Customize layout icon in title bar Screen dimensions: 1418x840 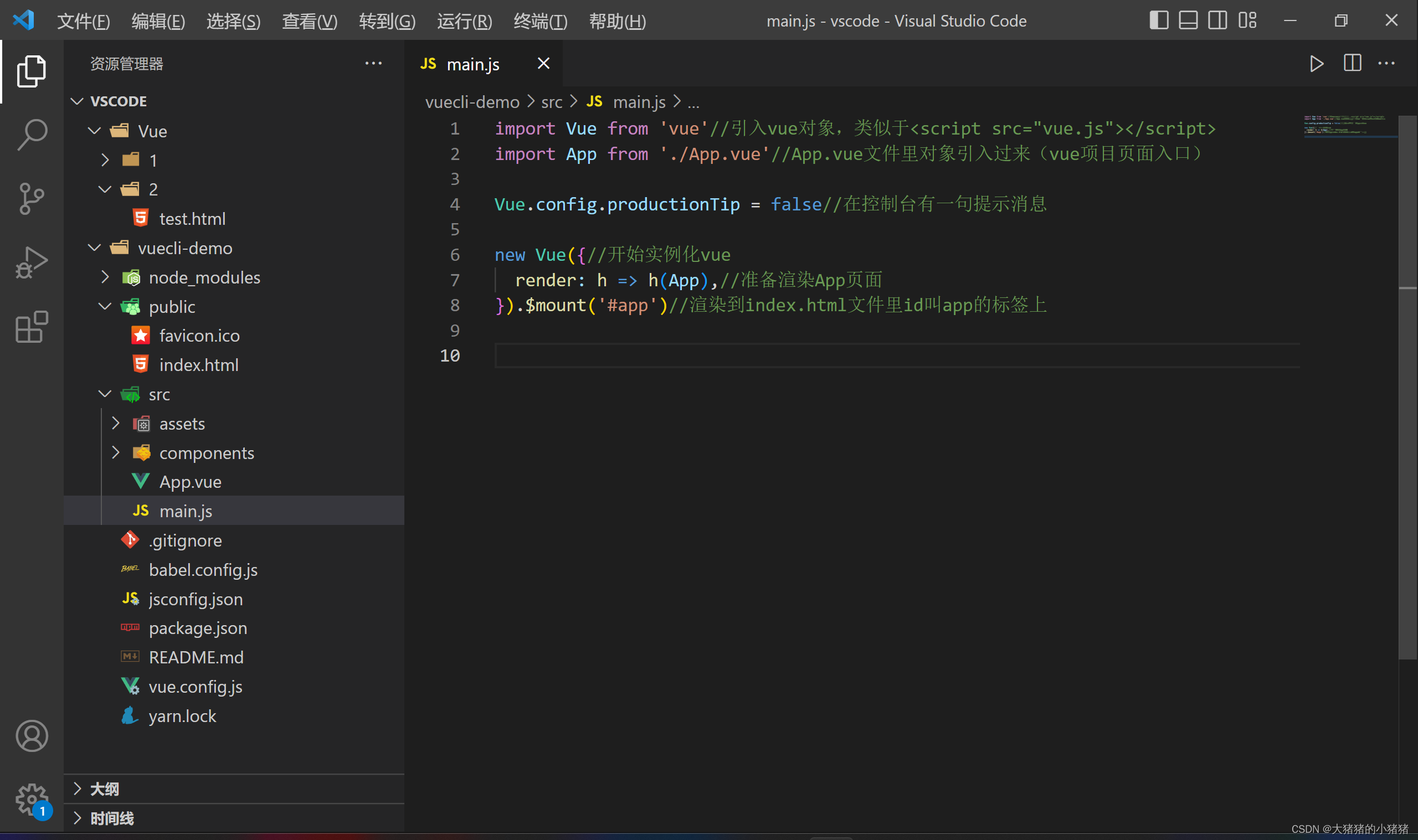pyautogui.click(x=1247, y=20)
